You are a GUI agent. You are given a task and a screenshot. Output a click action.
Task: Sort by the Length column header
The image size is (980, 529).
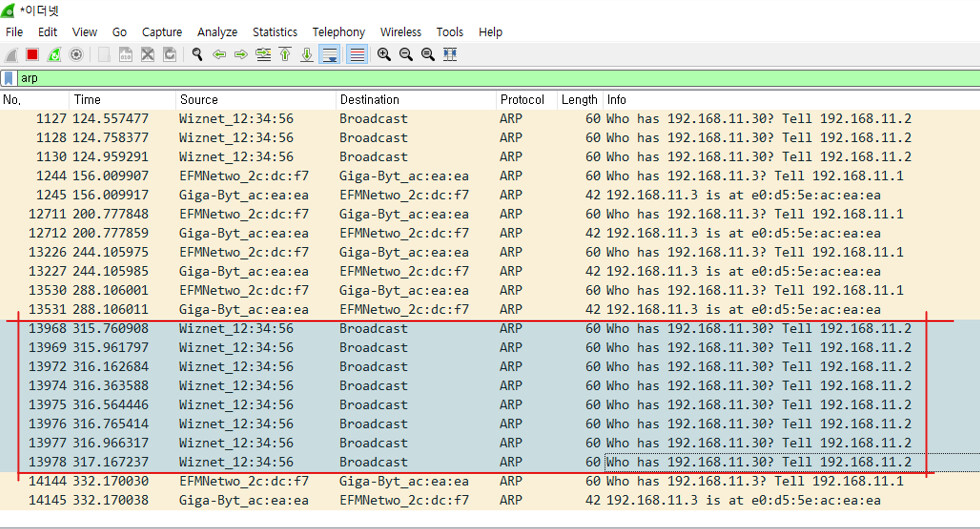click(x=579, y=99)
